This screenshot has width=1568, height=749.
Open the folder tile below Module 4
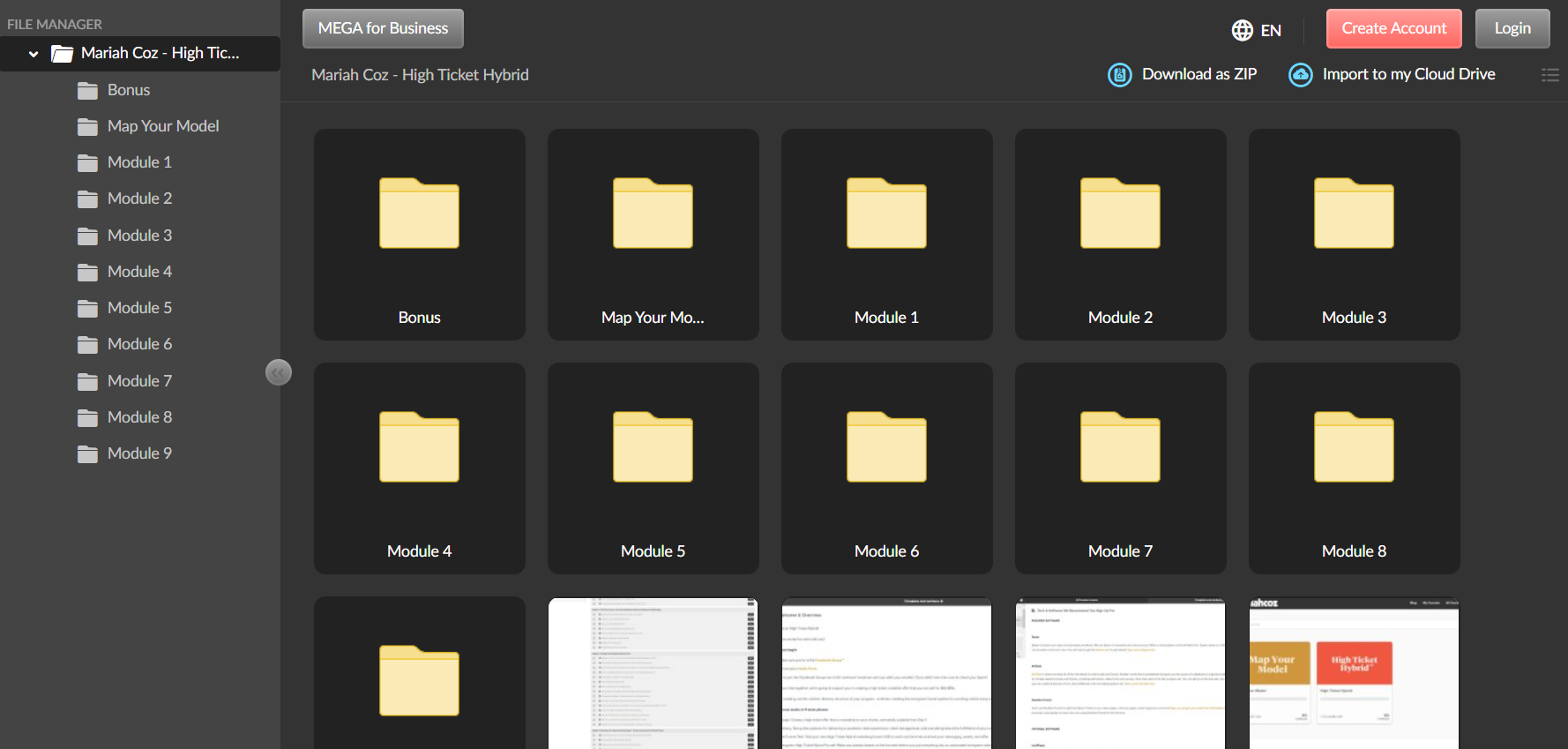(420, 673)
